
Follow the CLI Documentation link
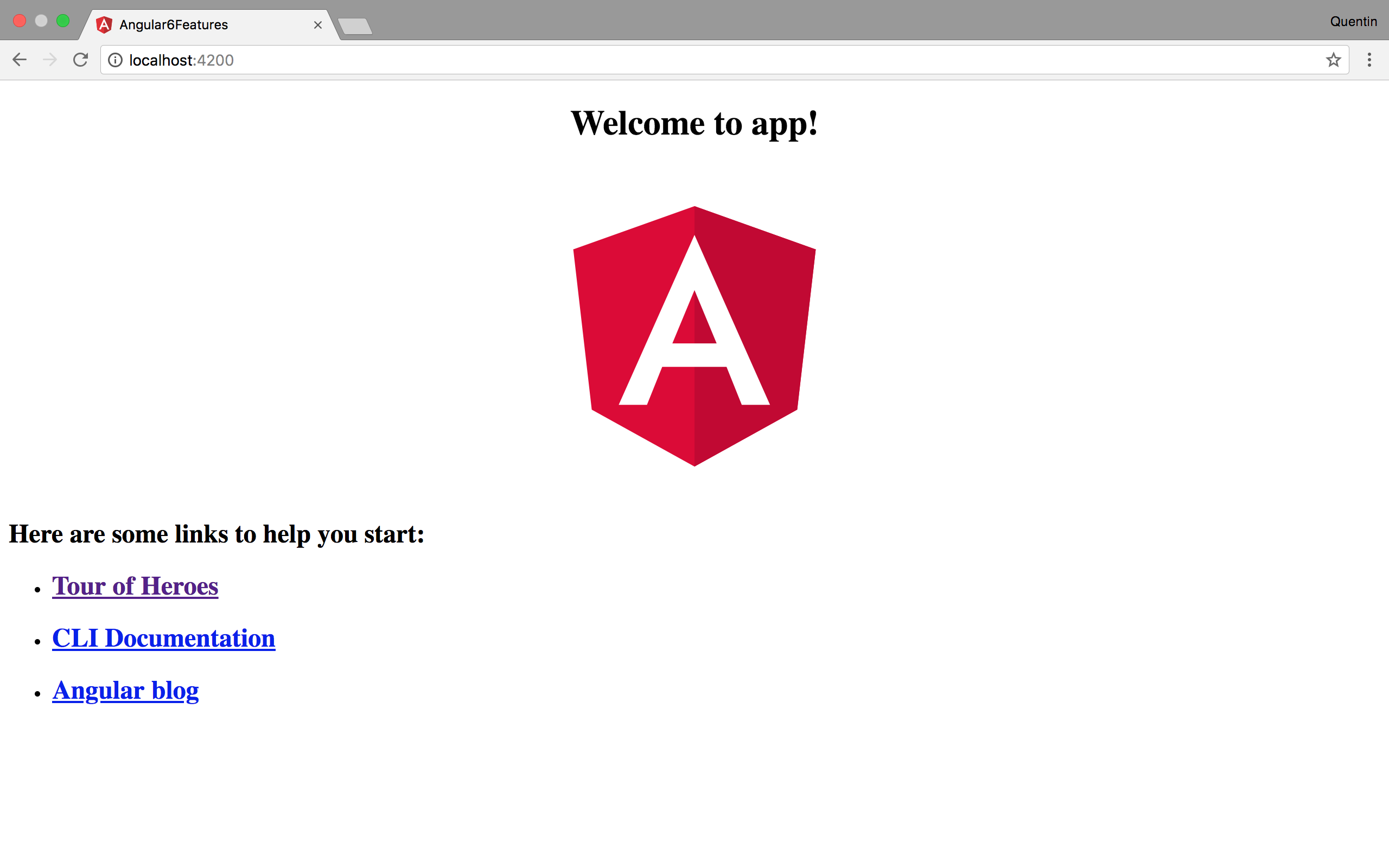coord(163,639)
